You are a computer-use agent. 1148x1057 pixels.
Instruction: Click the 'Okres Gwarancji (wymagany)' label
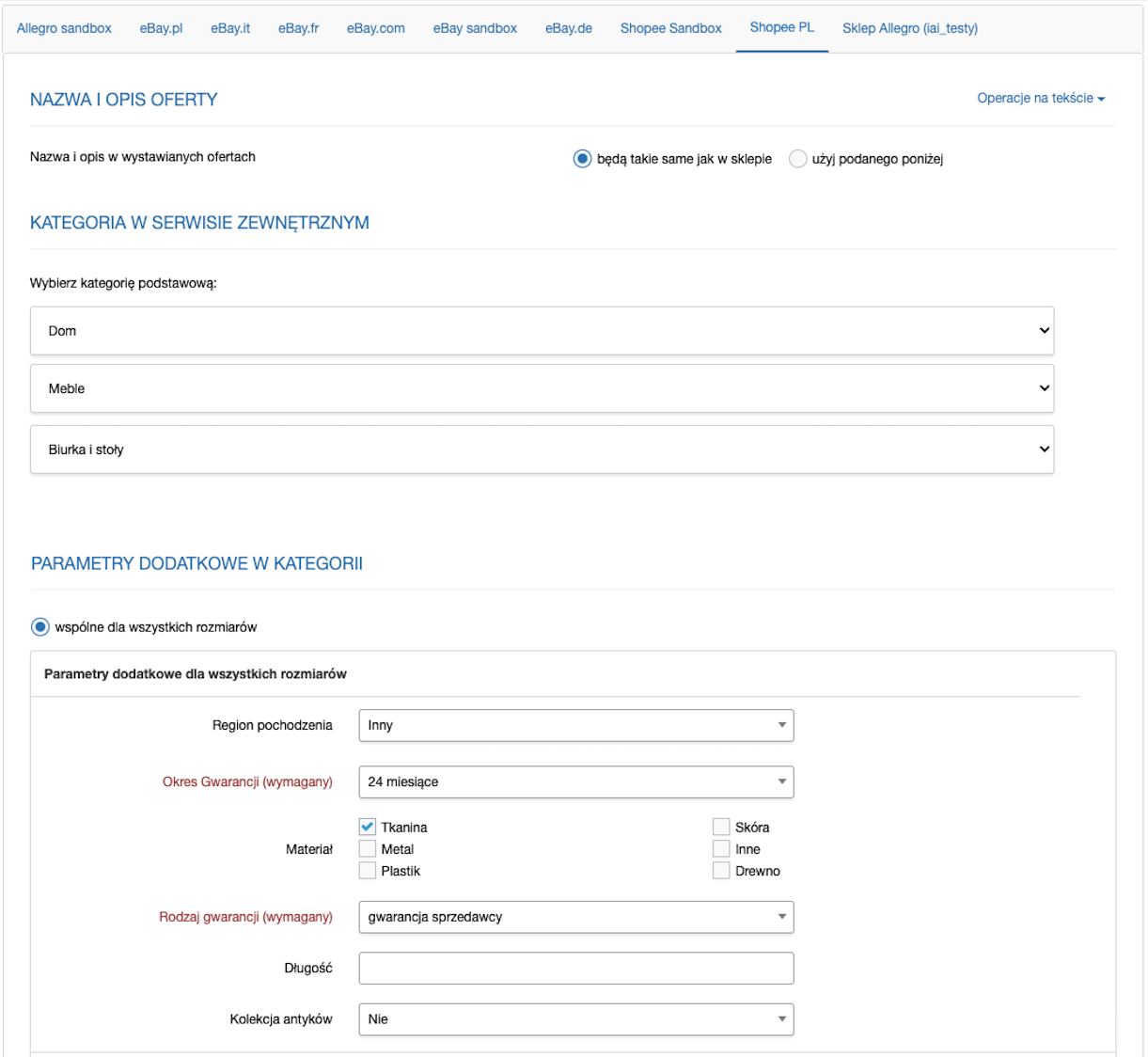click(247, 781)
